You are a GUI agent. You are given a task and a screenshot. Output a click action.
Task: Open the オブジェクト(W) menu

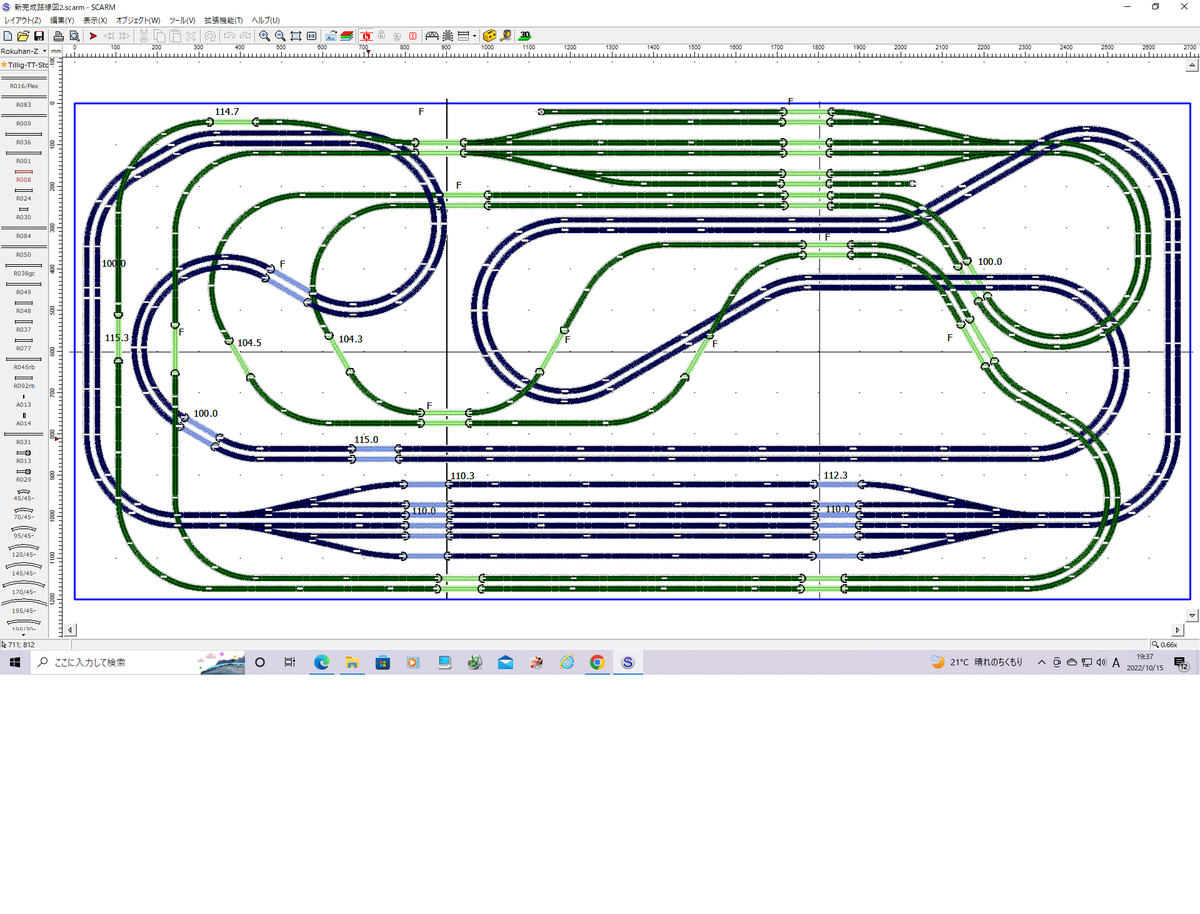(138, 20)
